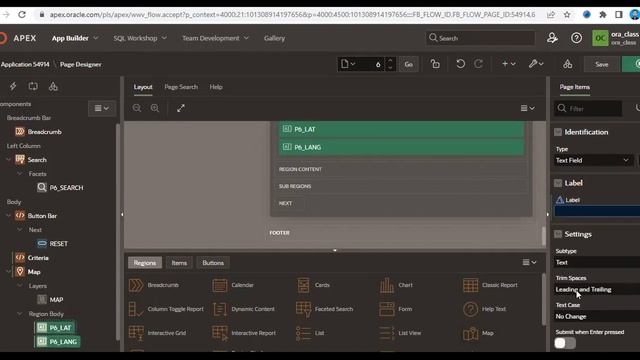Expand the layout pane to full size
The height and width of the screenshot is (360, 640).
(181, 108)
